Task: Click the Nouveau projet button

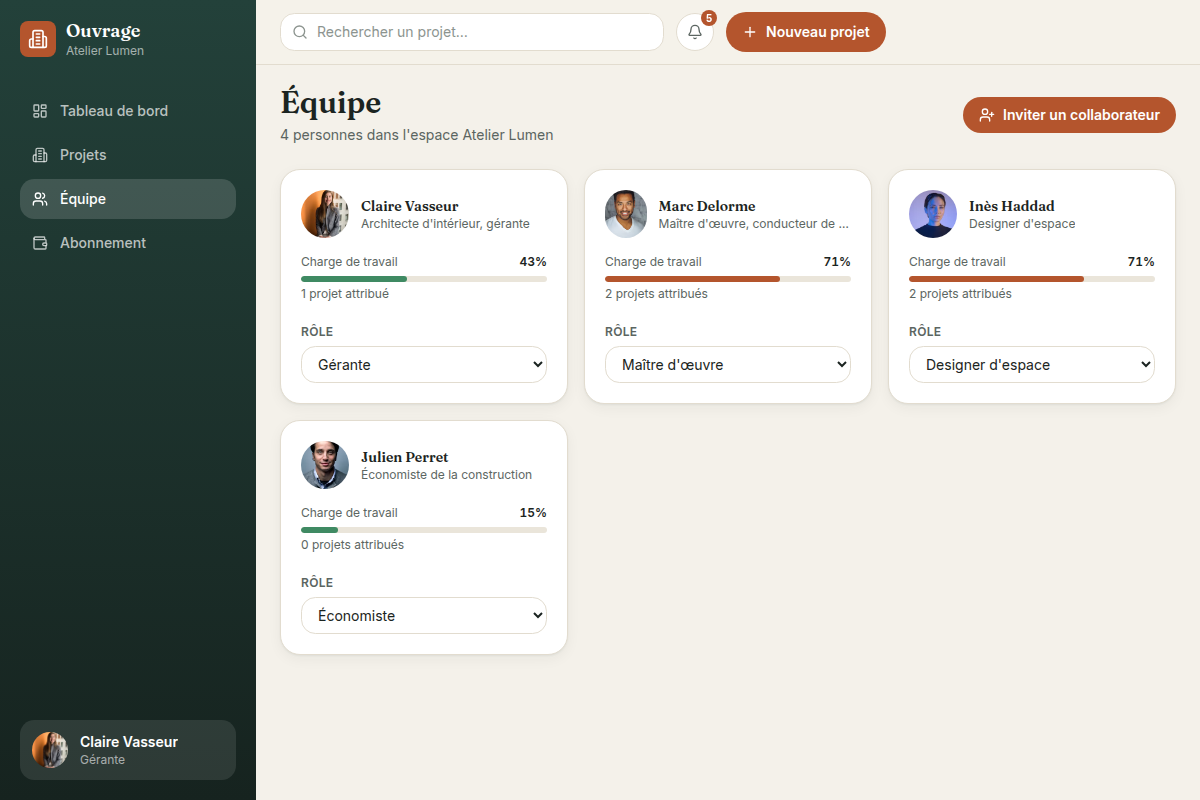Action: [806, 32]
